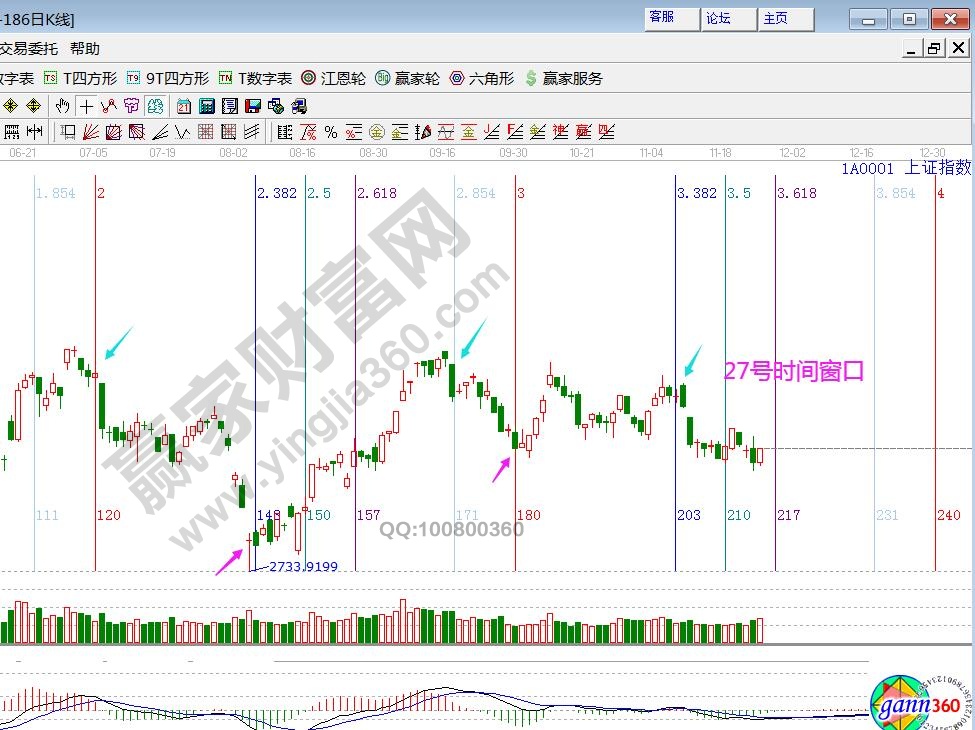
Task: Restore down the inner chart window
Action: 933,48
